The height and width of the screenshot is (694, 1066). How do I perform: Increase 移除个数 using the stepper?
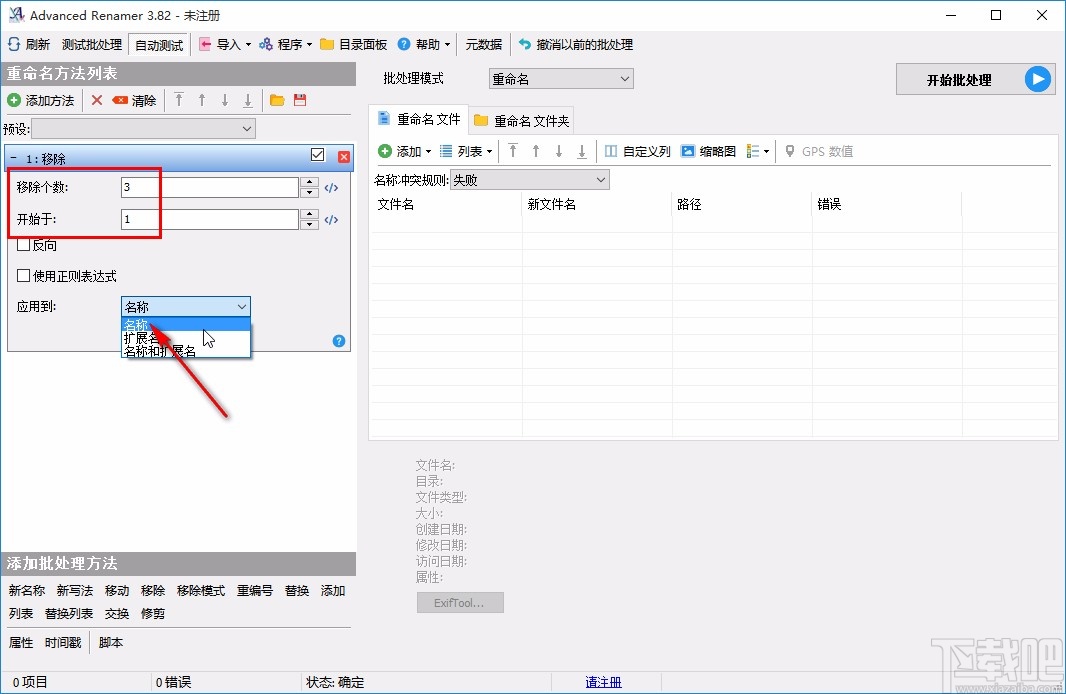(307, 181)
